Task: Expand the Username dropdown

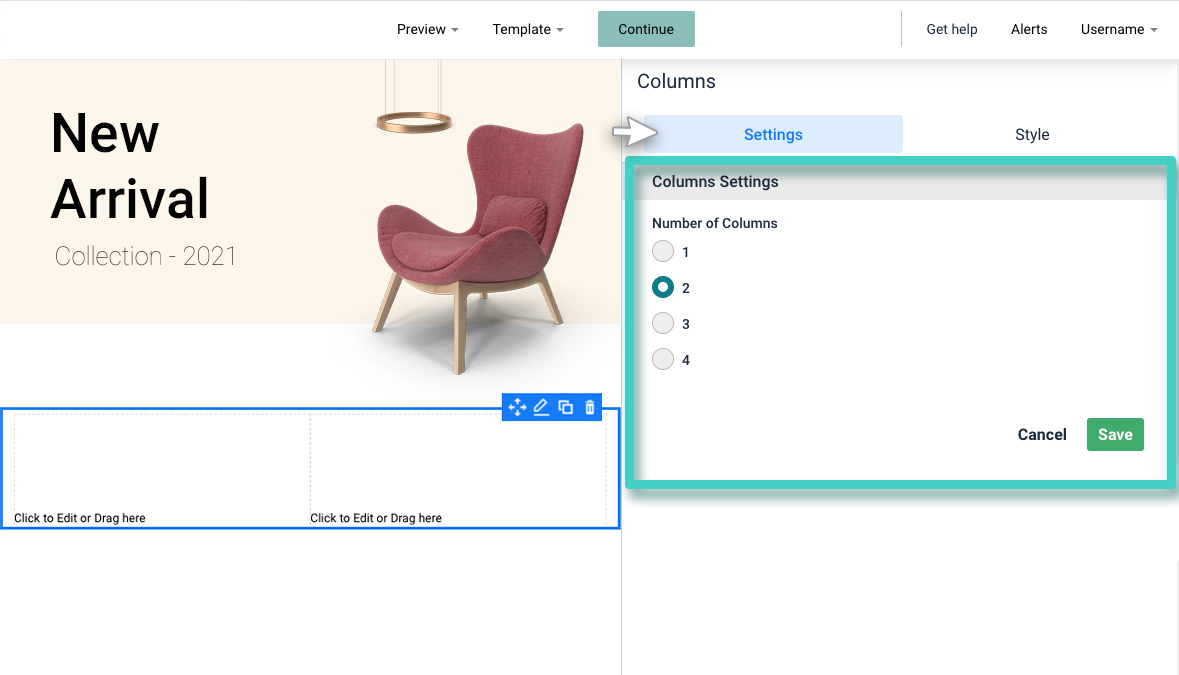Action: pyautogui.click(x=1119, y=29)
